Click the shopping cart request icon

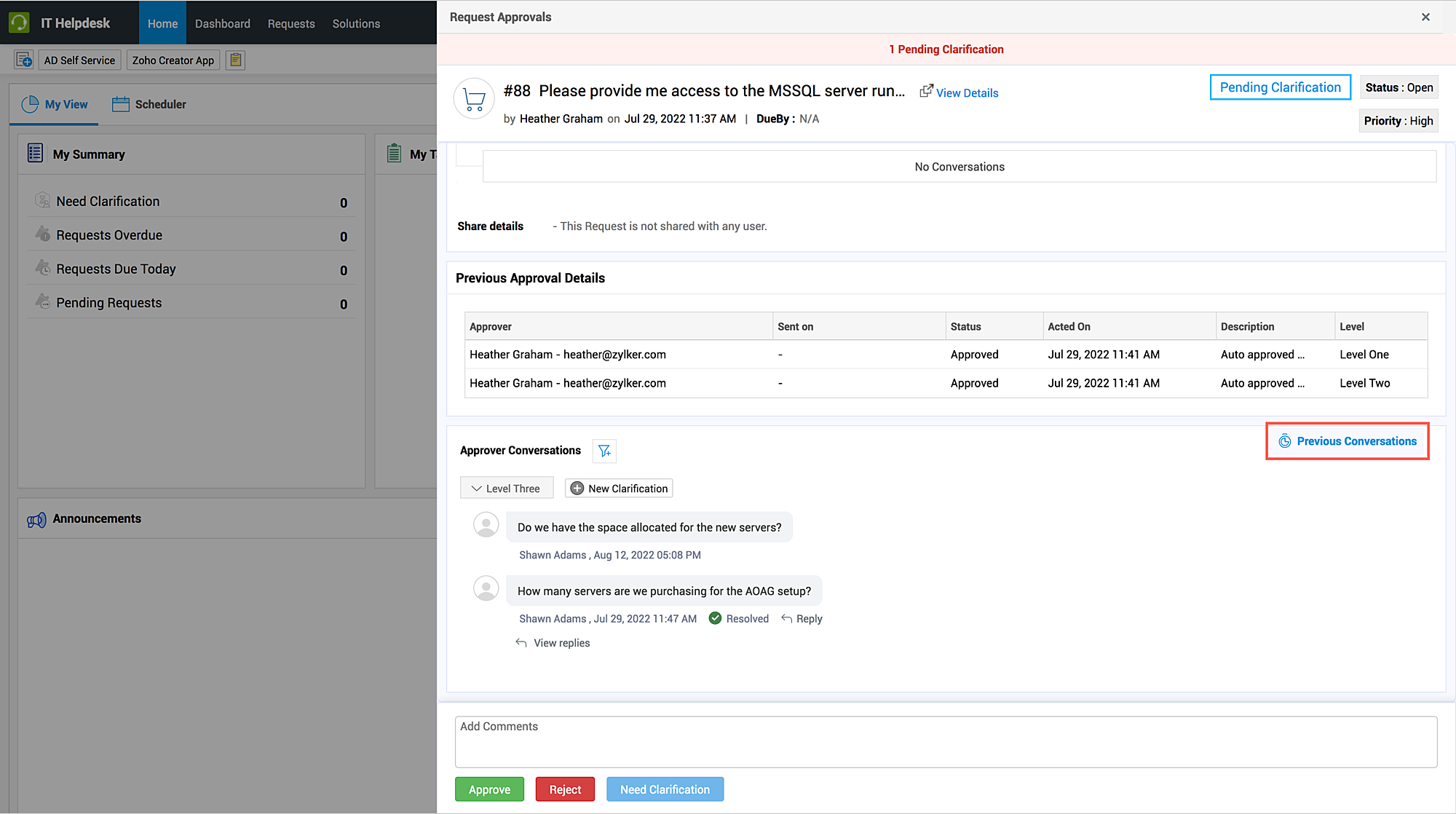(x=474, y=98)
